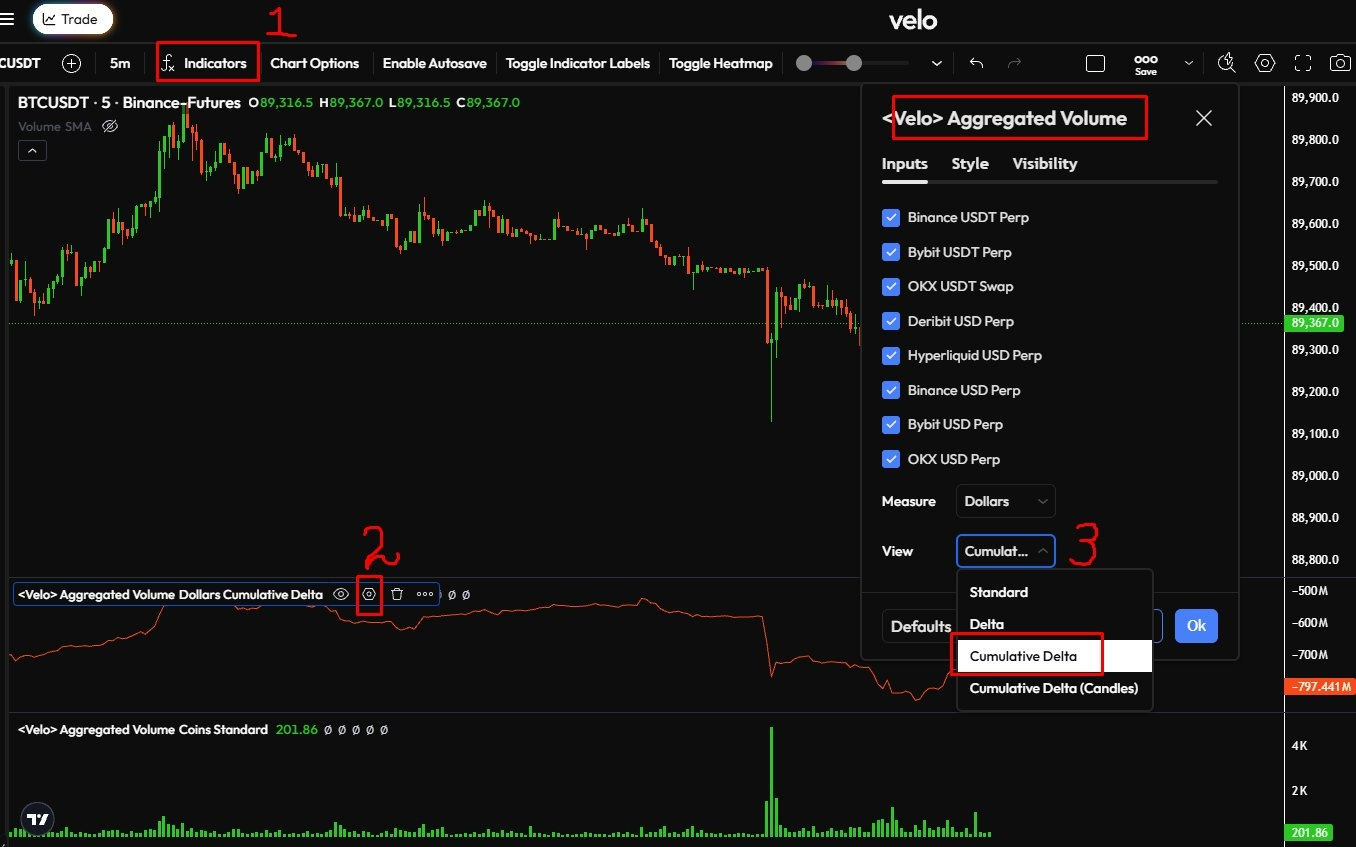Click the Volume SMA legend label
1356x847 pixels.
(x=55, y=126)
